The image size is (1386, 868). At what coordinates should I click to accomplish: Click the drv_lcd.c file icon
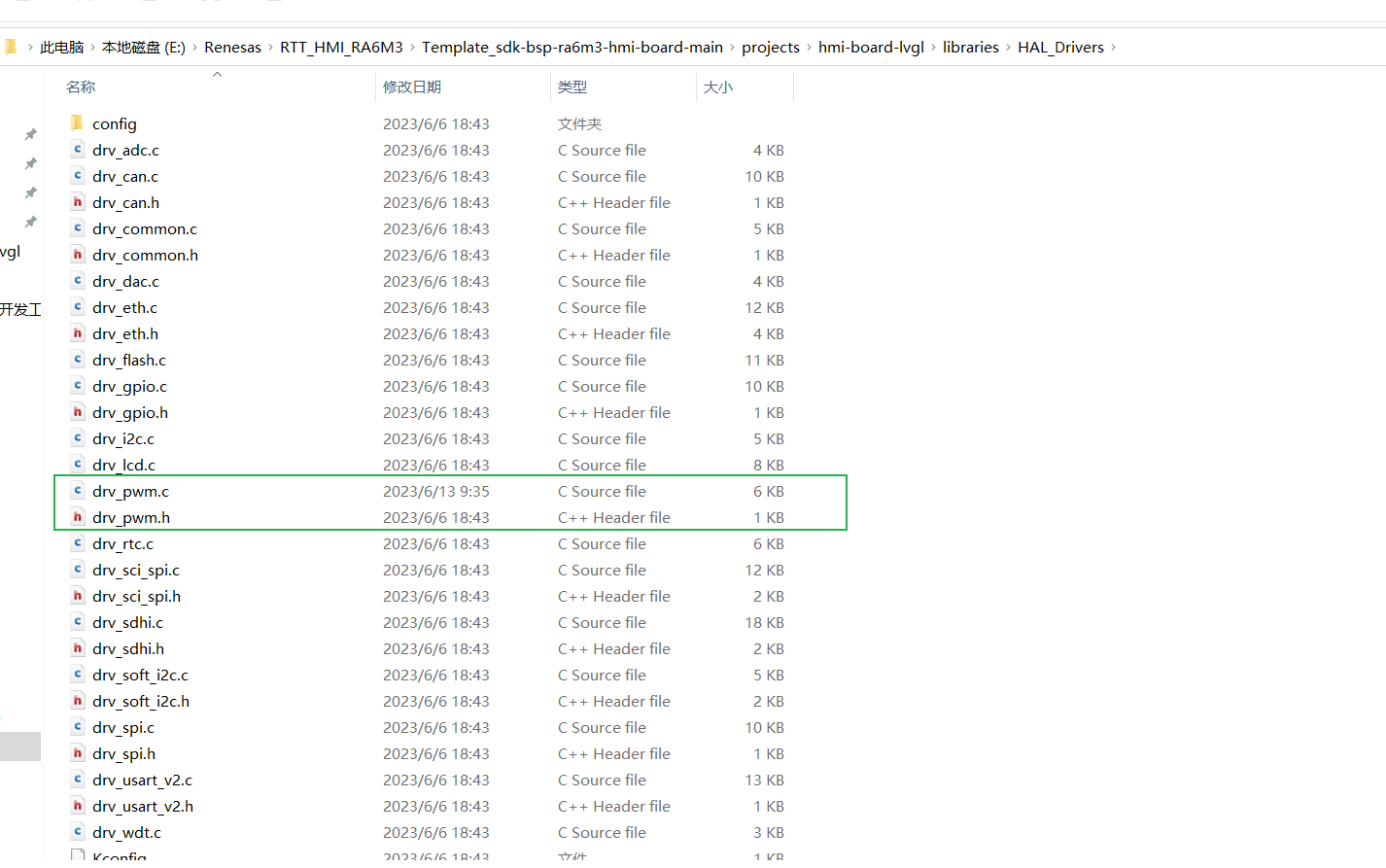[x=78, y=464]
